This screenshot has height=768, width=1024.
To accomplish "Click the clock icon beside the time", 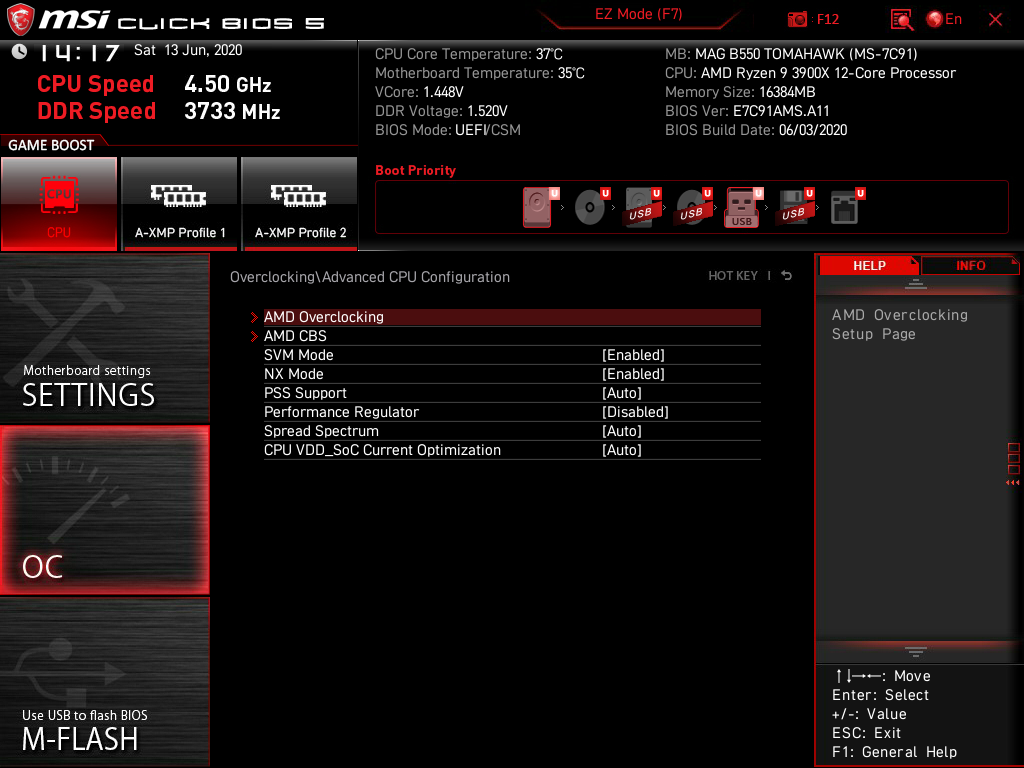I will (x=19, y=52).
